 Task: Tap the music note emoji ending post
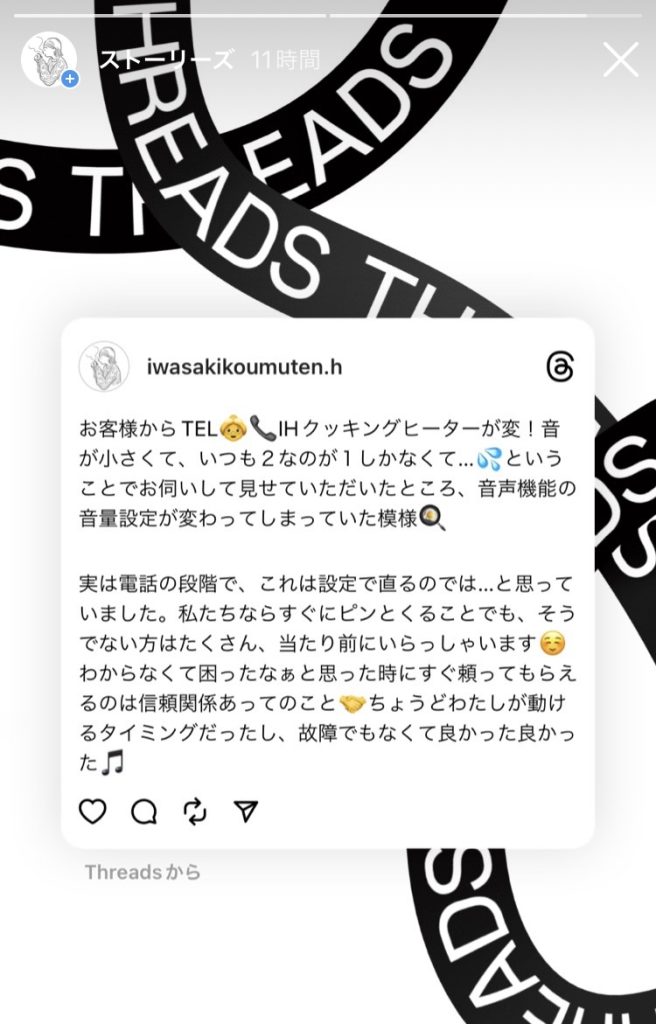[x=112, y=763]
